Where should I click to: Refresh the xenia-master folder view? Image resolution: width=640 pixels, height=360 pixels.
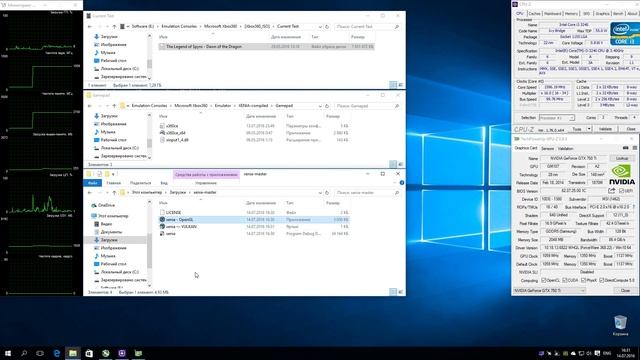pos(327,193)
